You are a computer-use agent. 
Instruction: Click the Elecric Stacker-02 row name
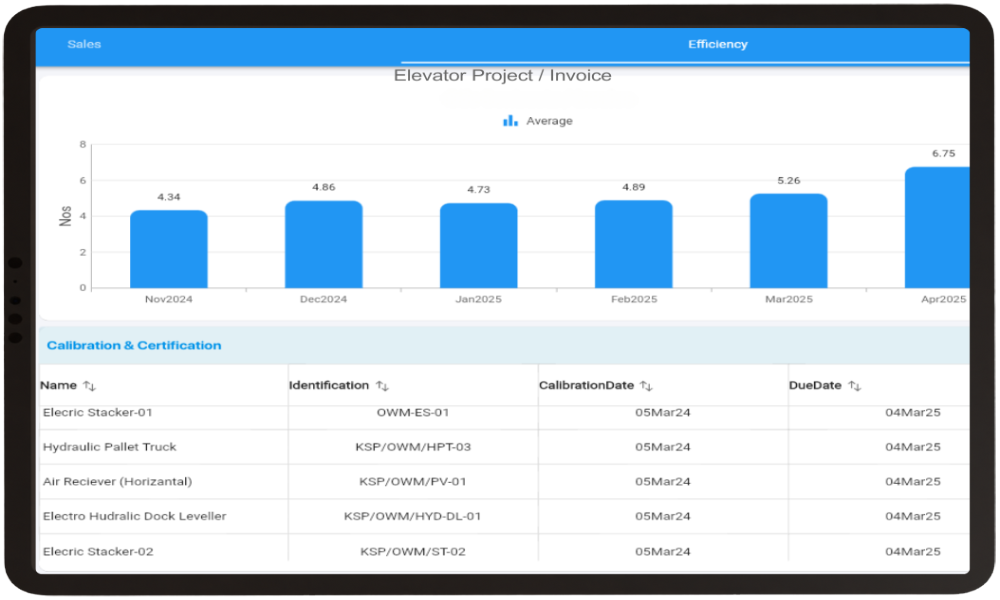coord(98,552)
